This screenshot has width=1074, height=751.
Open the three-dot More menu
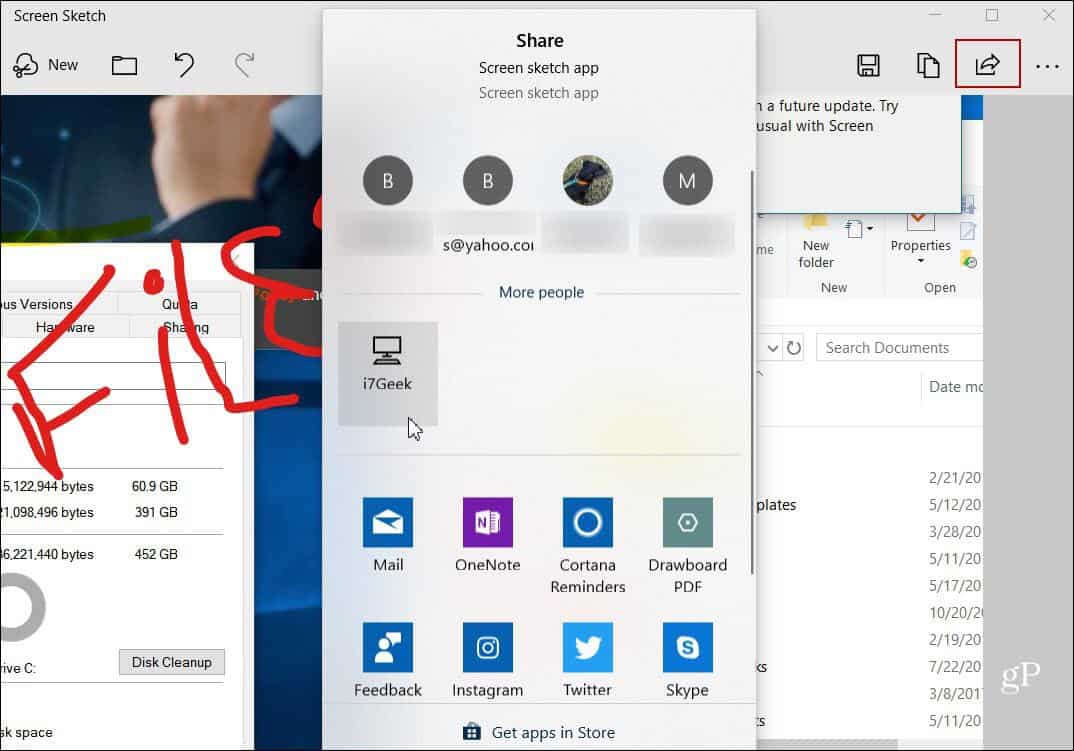click(1047, 66)
